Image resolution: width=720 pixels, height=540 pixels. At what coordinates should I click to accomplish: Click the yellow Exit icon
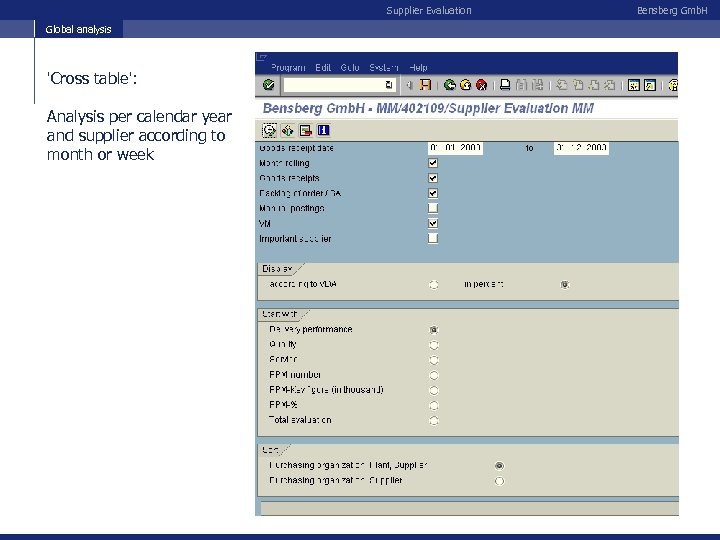pos(466,85)
